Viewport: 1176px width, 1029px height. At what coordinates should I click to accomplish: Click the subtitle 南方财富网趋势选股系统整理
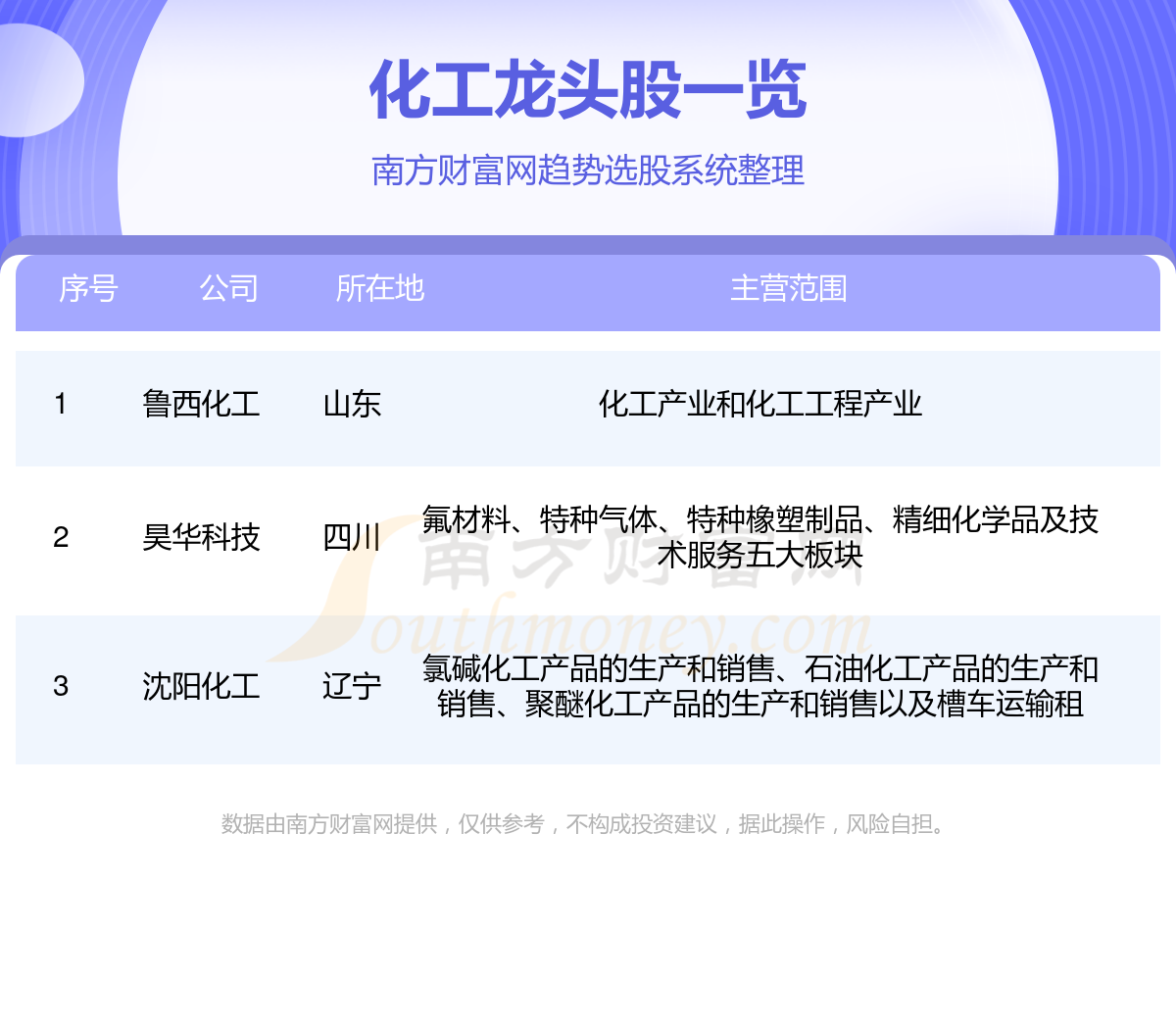click(x=588, y=171)
